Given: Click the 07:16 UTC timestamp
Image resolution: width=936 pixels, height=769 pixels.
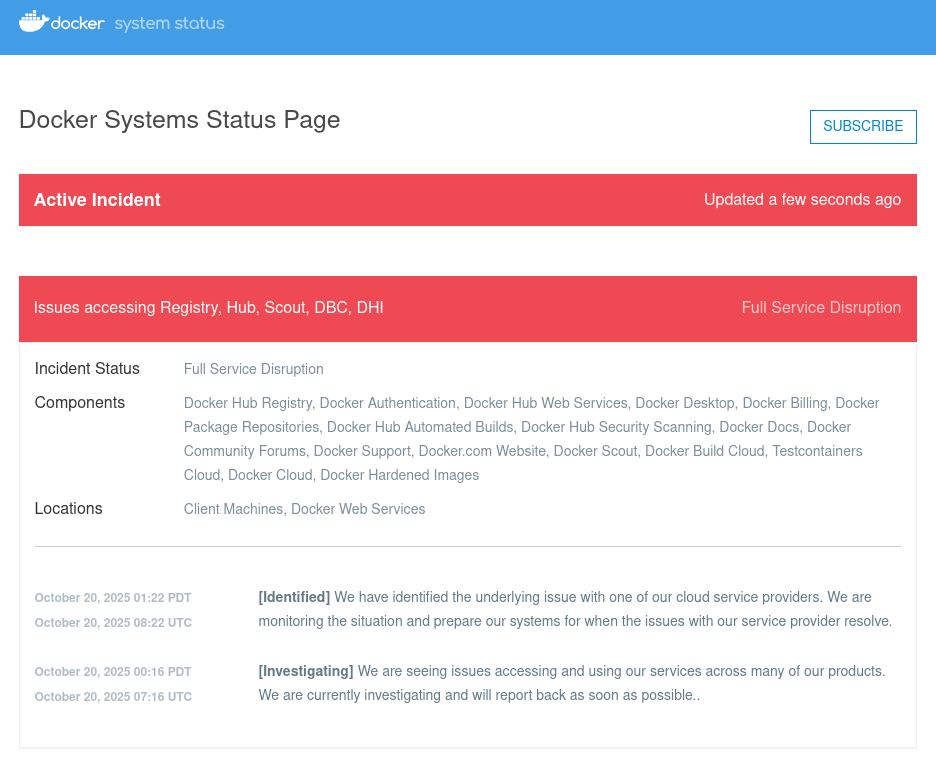Looking at the screenshot, I should tap(113, 697).
